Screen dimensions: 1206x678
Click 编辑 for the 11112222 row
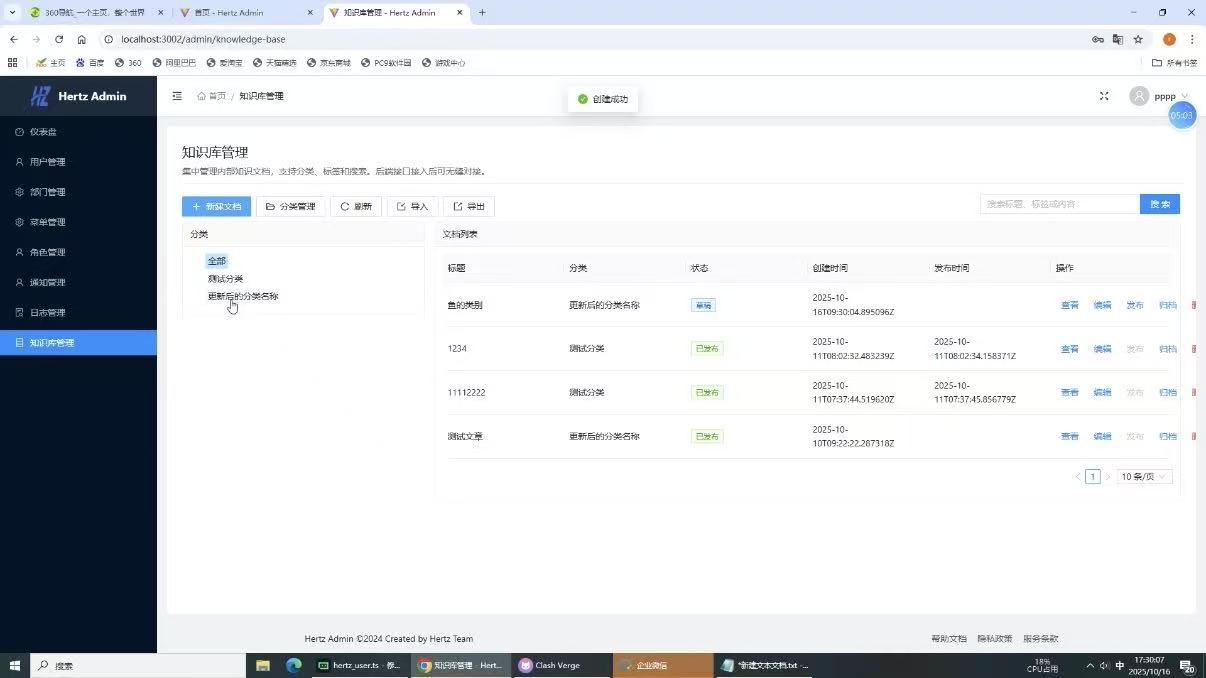coord(1102,393)
